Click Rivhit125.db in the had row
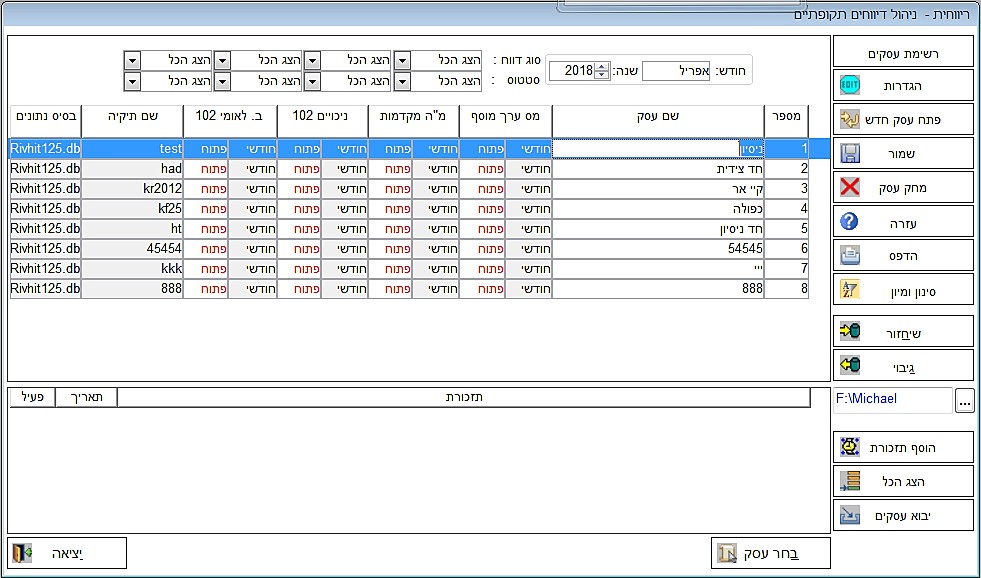The width and height of the screenshot is (981, 578). point(46,169)
